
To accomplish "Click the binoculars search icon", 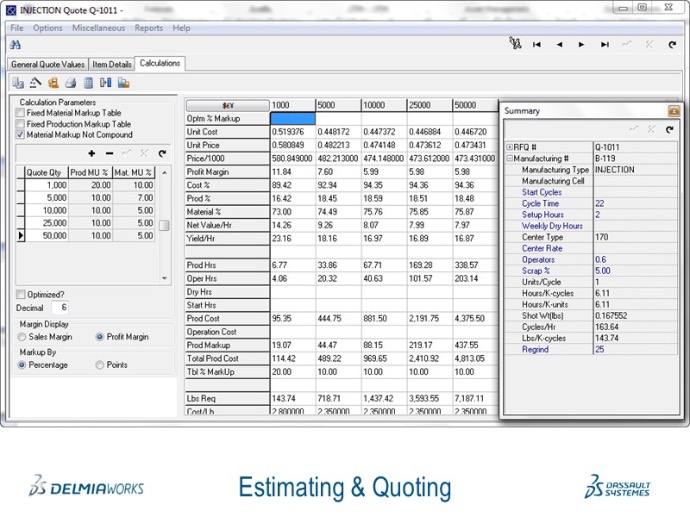I will (x=15, y=45).
